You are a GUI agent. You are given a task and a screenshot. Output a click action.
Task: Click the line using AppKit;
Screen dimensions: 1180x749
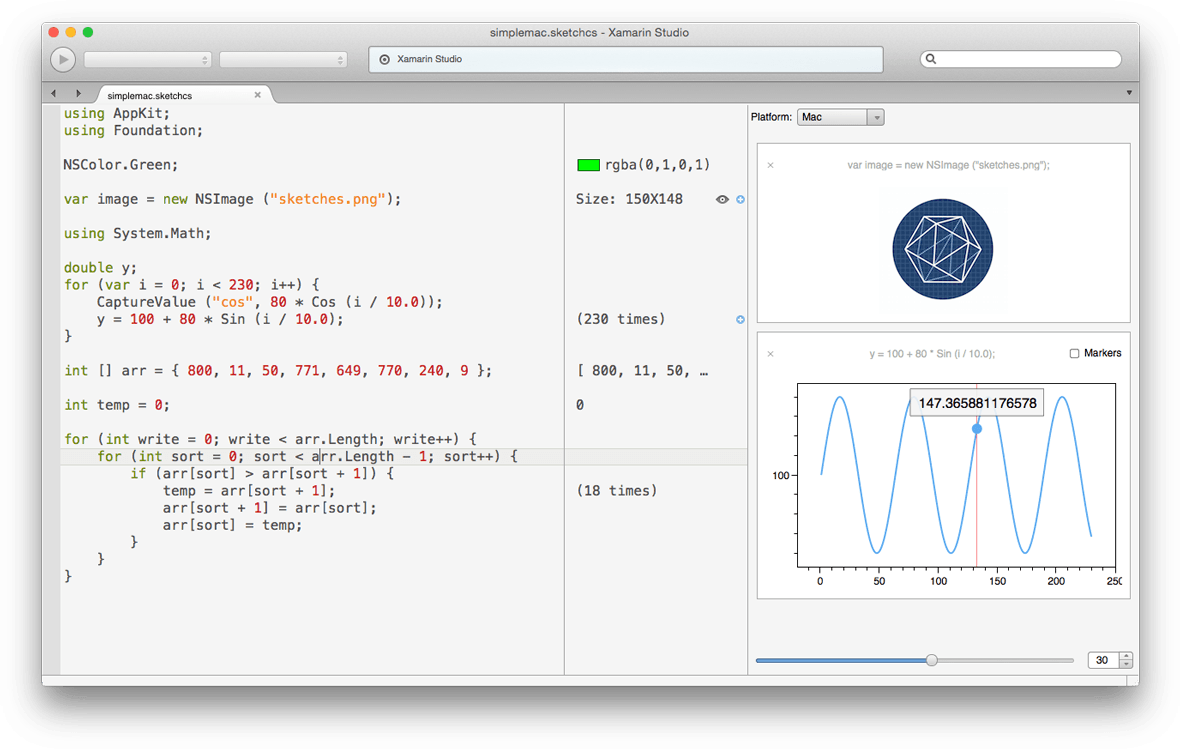pyautogui.click(x=117, y=114)
